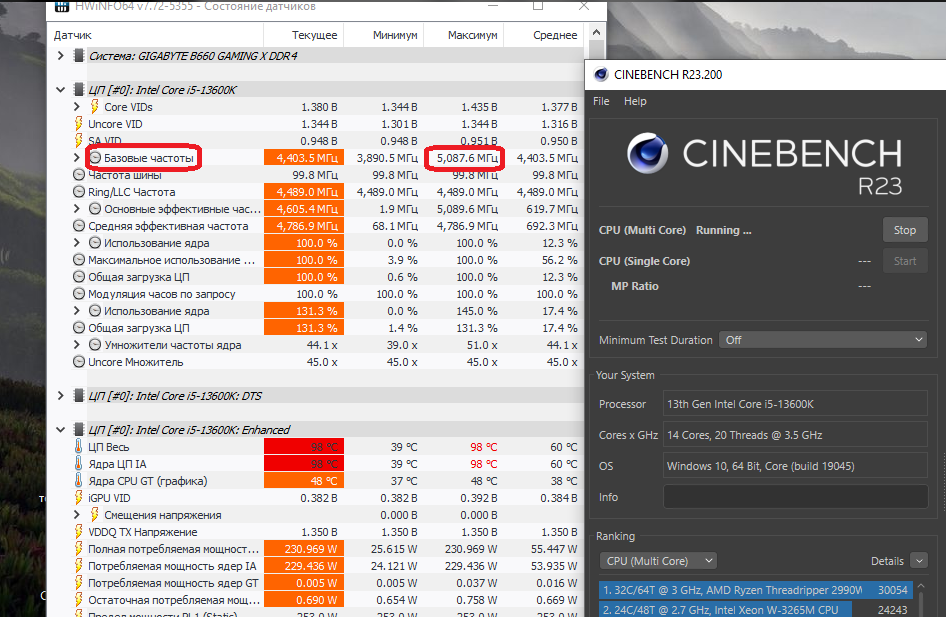The height and width of the screenshot is (617, 946).
Task: Click the lightning icon beside VDDQ TX Напряжение
Action: click(78, 531)
